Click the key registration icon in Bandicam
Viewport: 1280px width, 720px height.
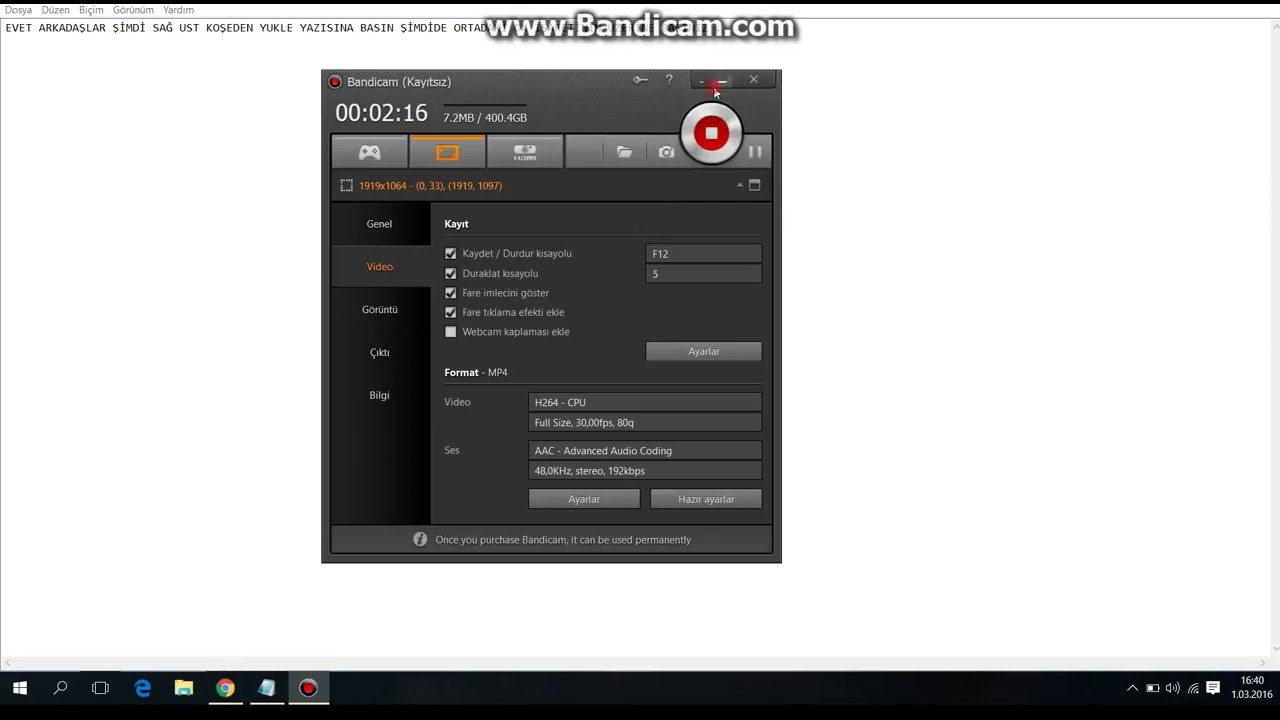point(640,80)
